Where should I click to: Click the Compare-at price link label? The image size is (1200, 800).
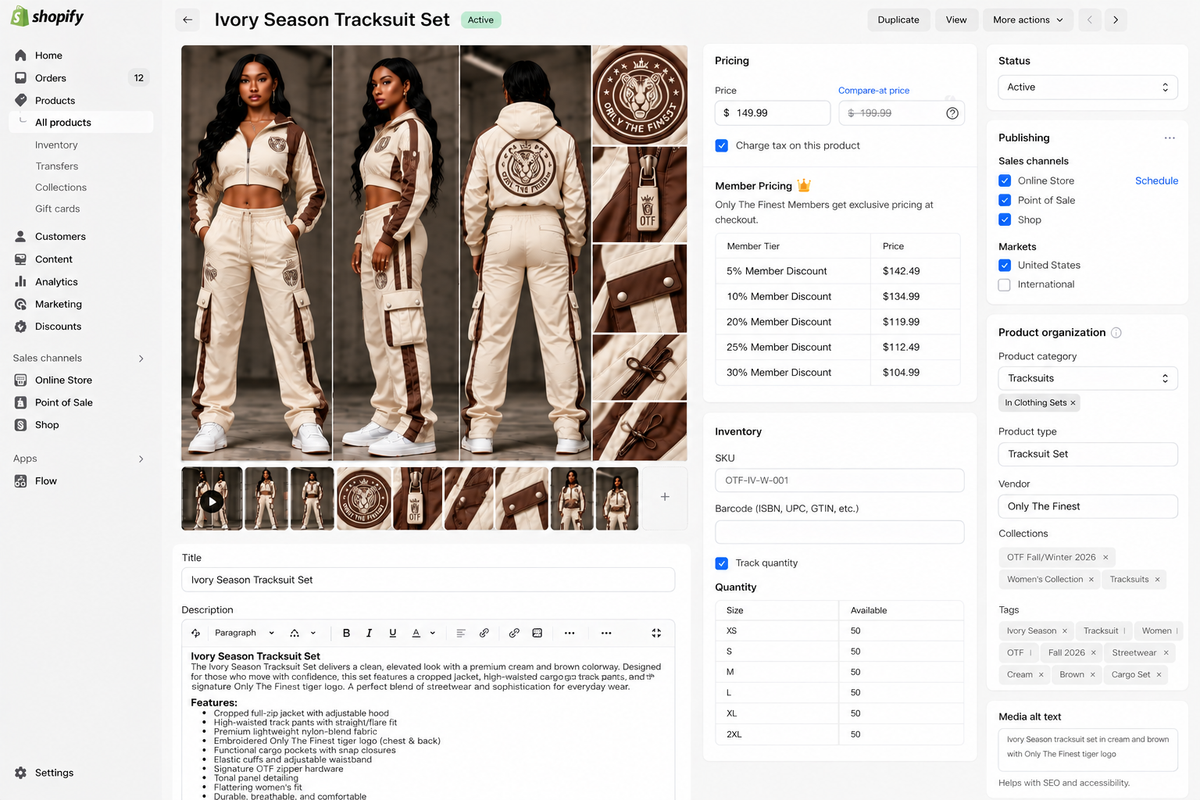[x=874, y=91]
